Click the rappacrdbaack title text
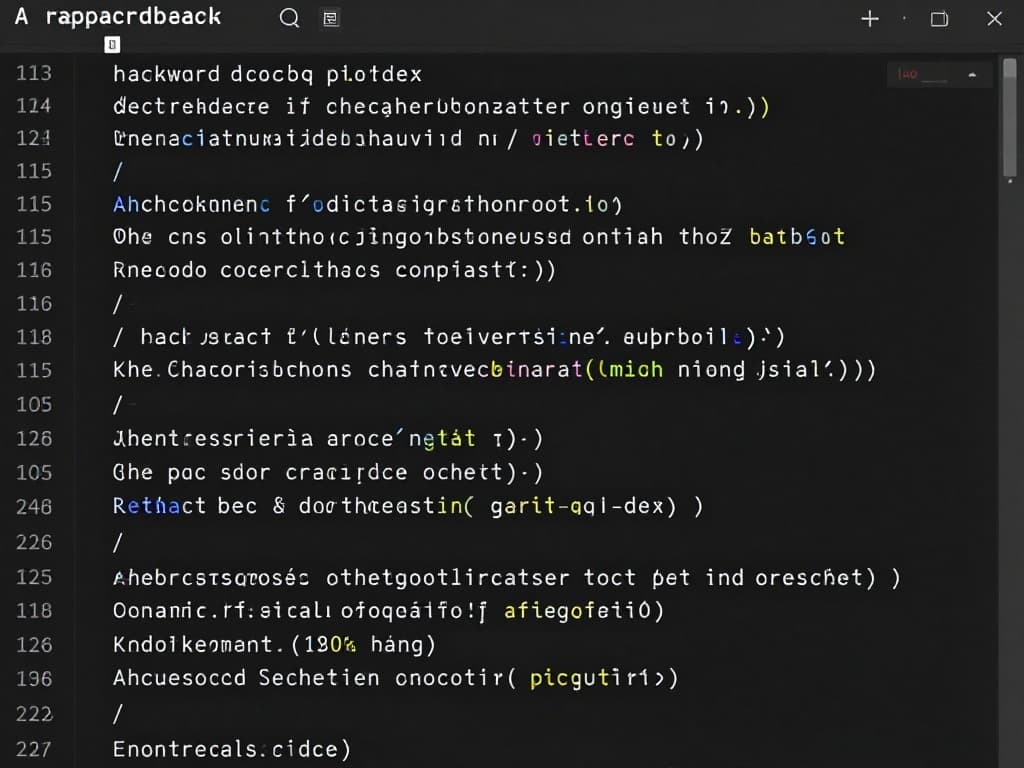Screen dimensions: 1024x768 133,16
